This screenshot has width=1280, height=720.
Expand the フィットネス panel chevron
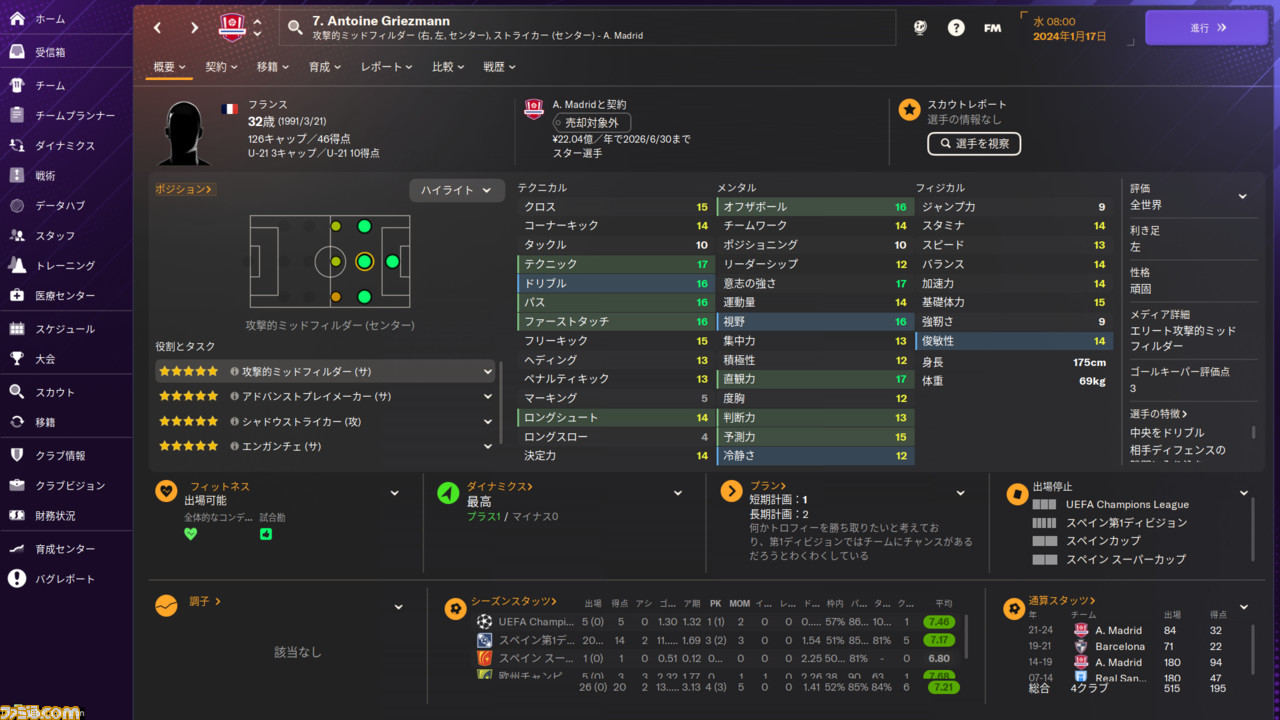pos(394,493)
